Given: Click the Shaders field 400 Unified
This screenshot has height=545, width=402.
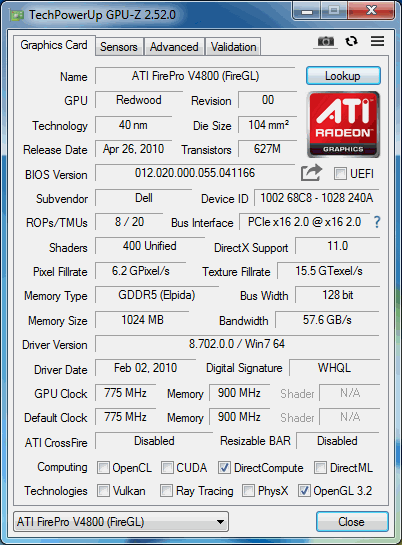Looking at the screenshot, I should 150,246.
